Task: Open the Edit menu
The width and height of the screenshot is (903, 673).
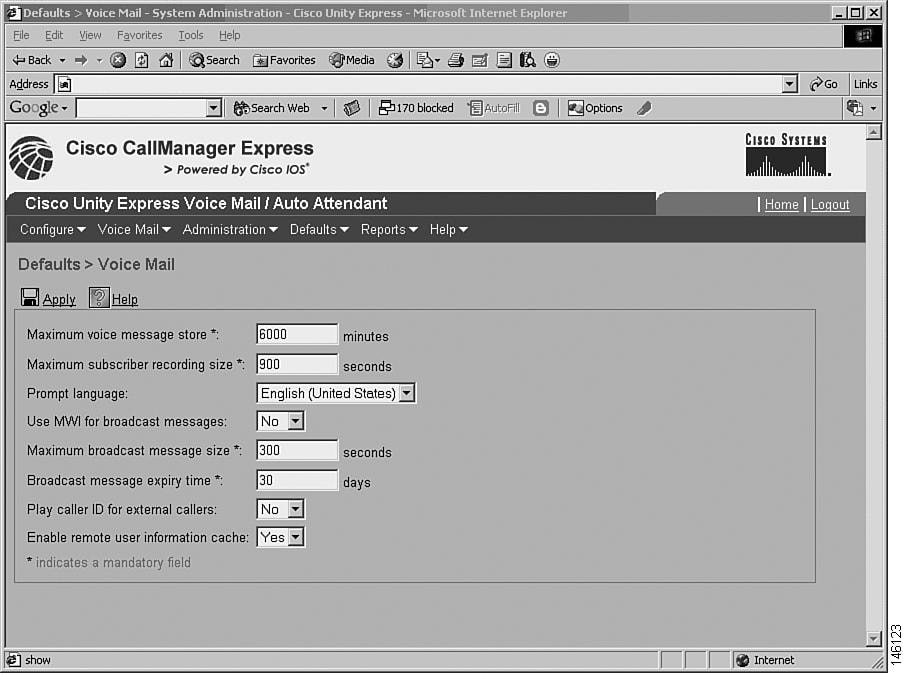Action: coord(54,35)
